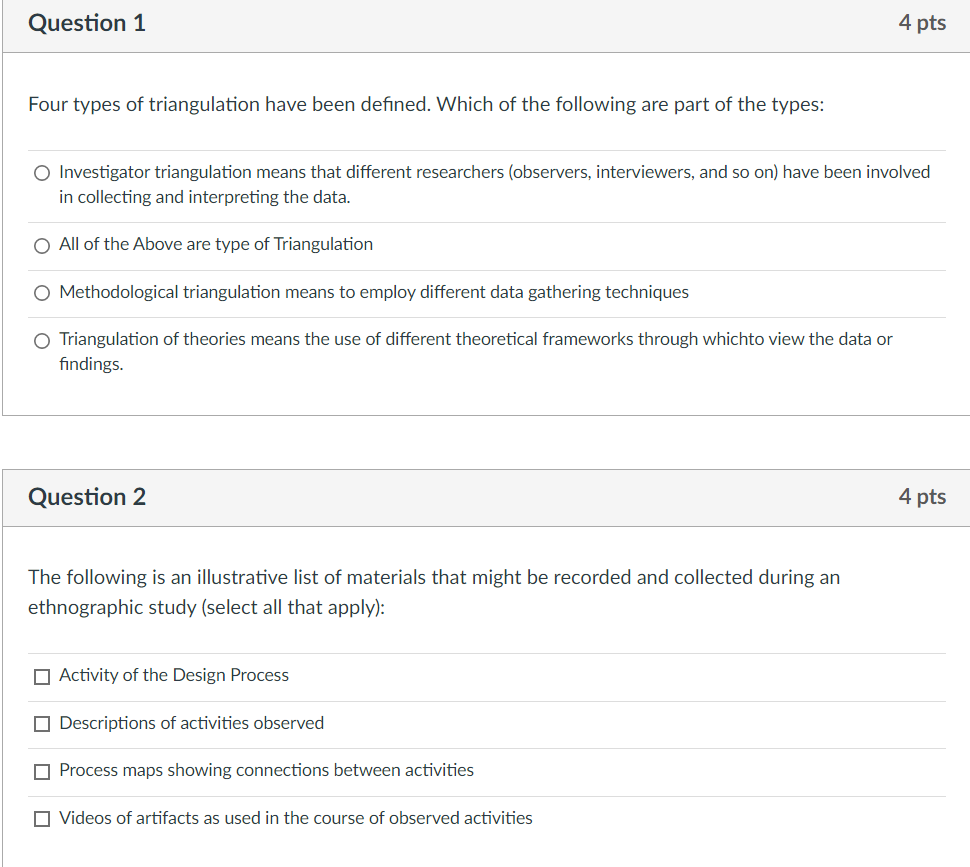This screenshot has width=970, height=867.
Task: Check "Descriptions of activities observed"
Action: 41,723
